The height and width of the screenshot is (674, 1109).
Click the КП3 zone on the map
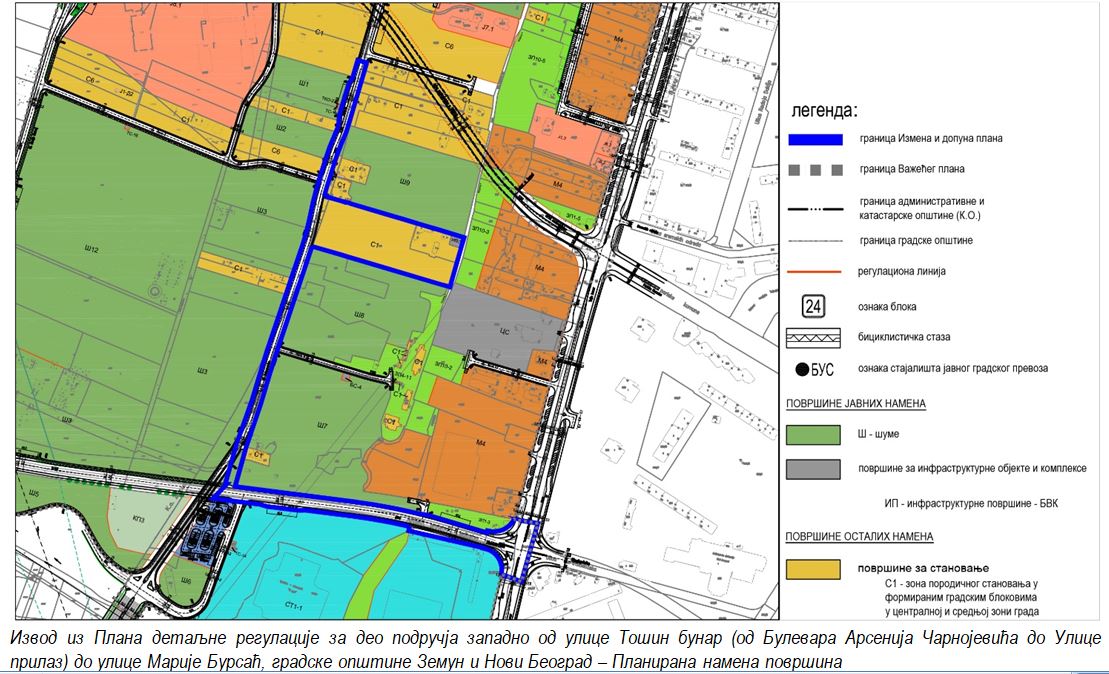coord(138,519)
